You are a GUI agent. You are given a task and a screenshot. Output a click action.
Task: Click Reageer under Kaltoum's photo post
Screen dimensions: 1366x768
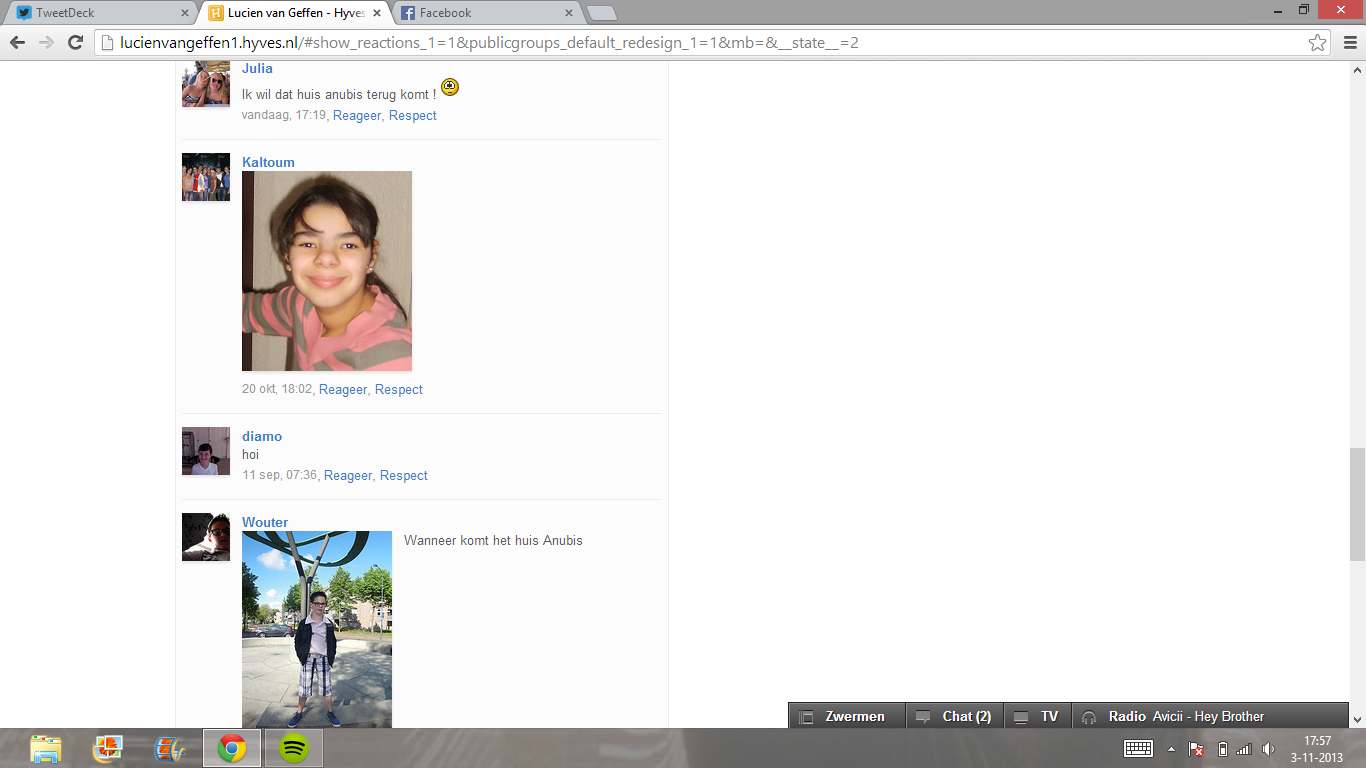click(343, 389)
